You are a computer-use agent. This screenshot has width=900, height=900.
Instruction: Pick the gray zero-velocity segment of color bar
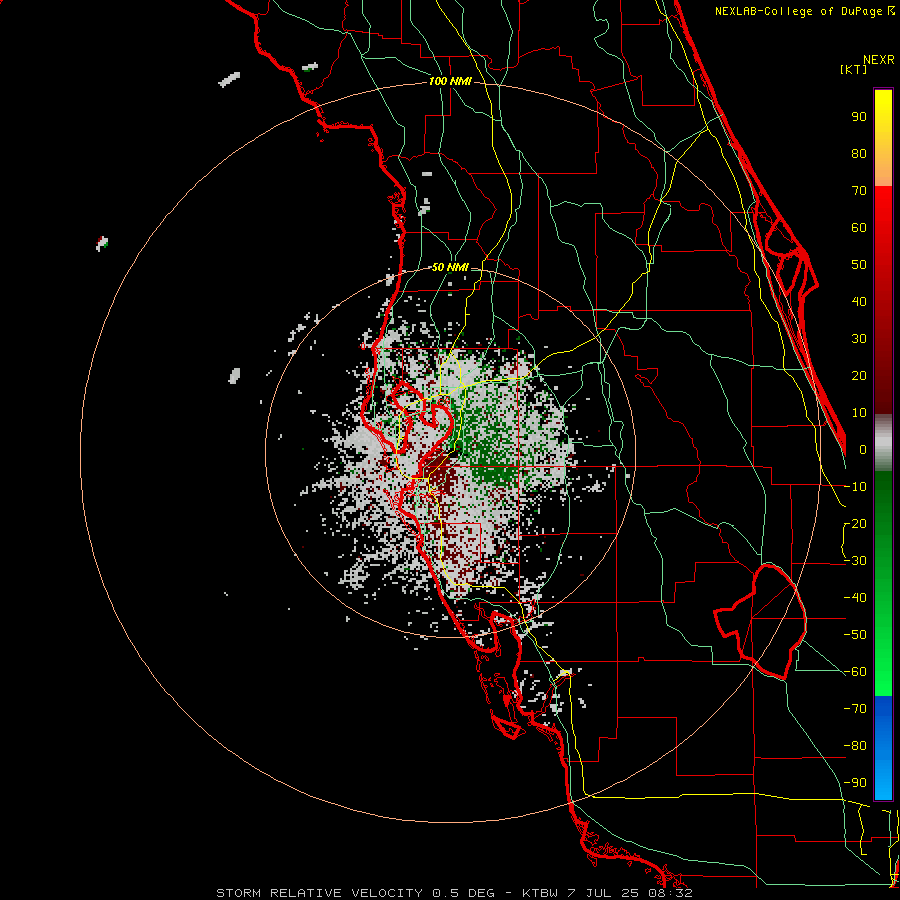883,442
